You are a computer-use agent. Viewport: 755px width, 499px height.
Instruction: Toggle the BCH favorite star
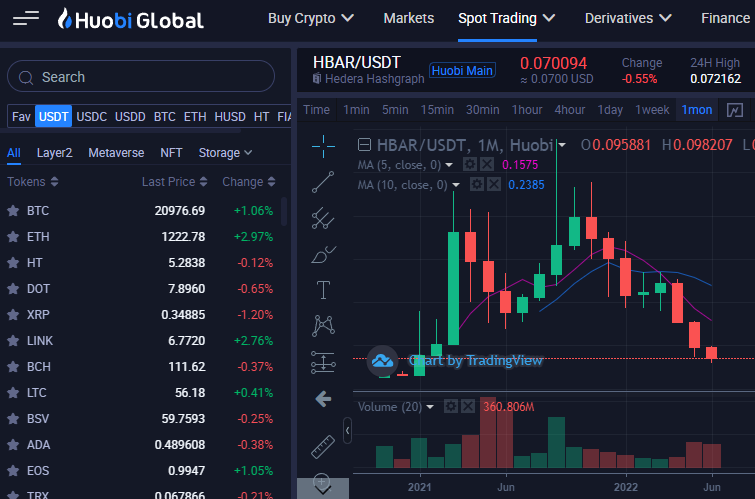tap(13, 367)
